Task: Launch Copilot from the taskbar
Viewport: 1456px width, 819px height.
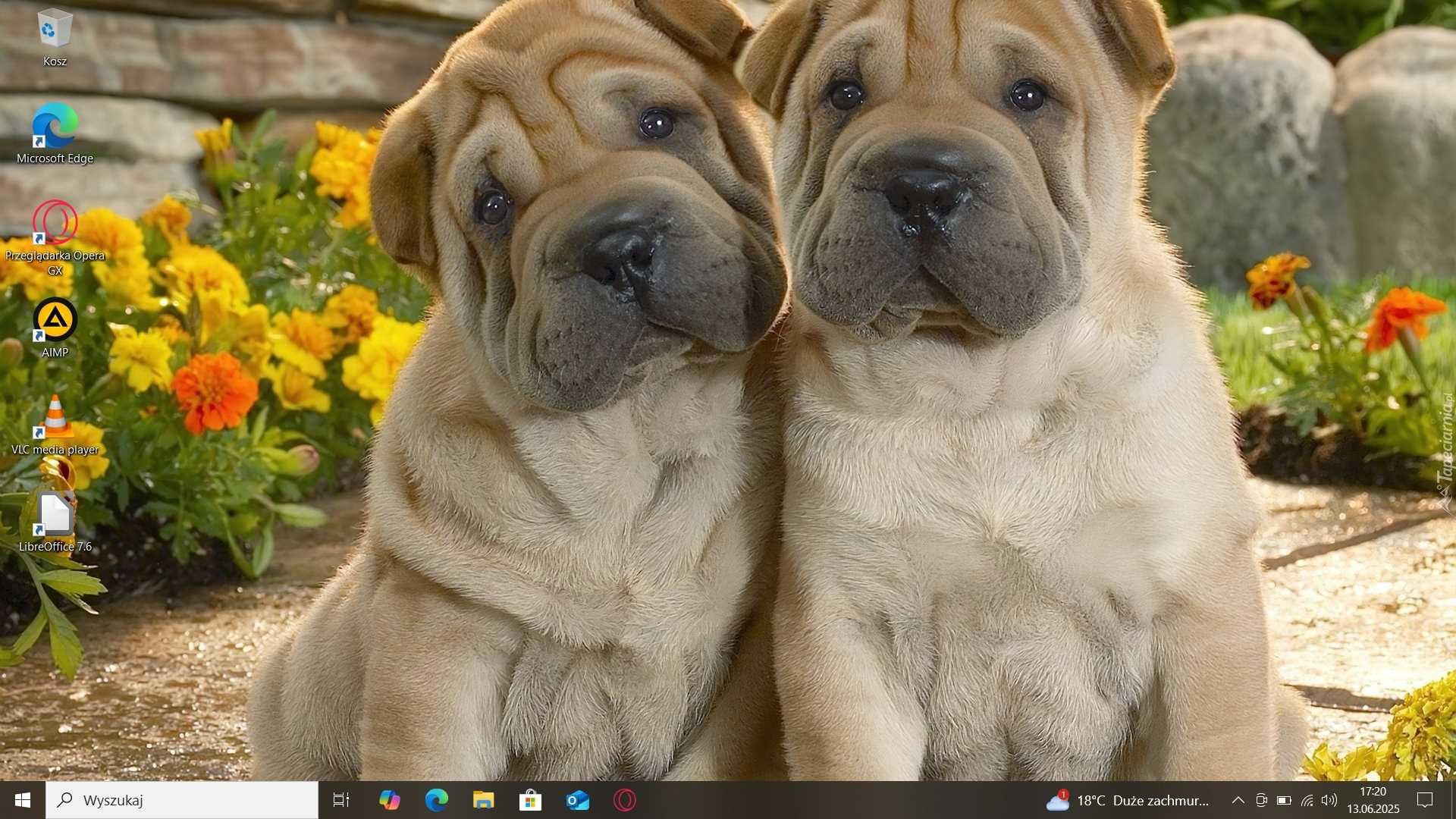Action: 390,800
